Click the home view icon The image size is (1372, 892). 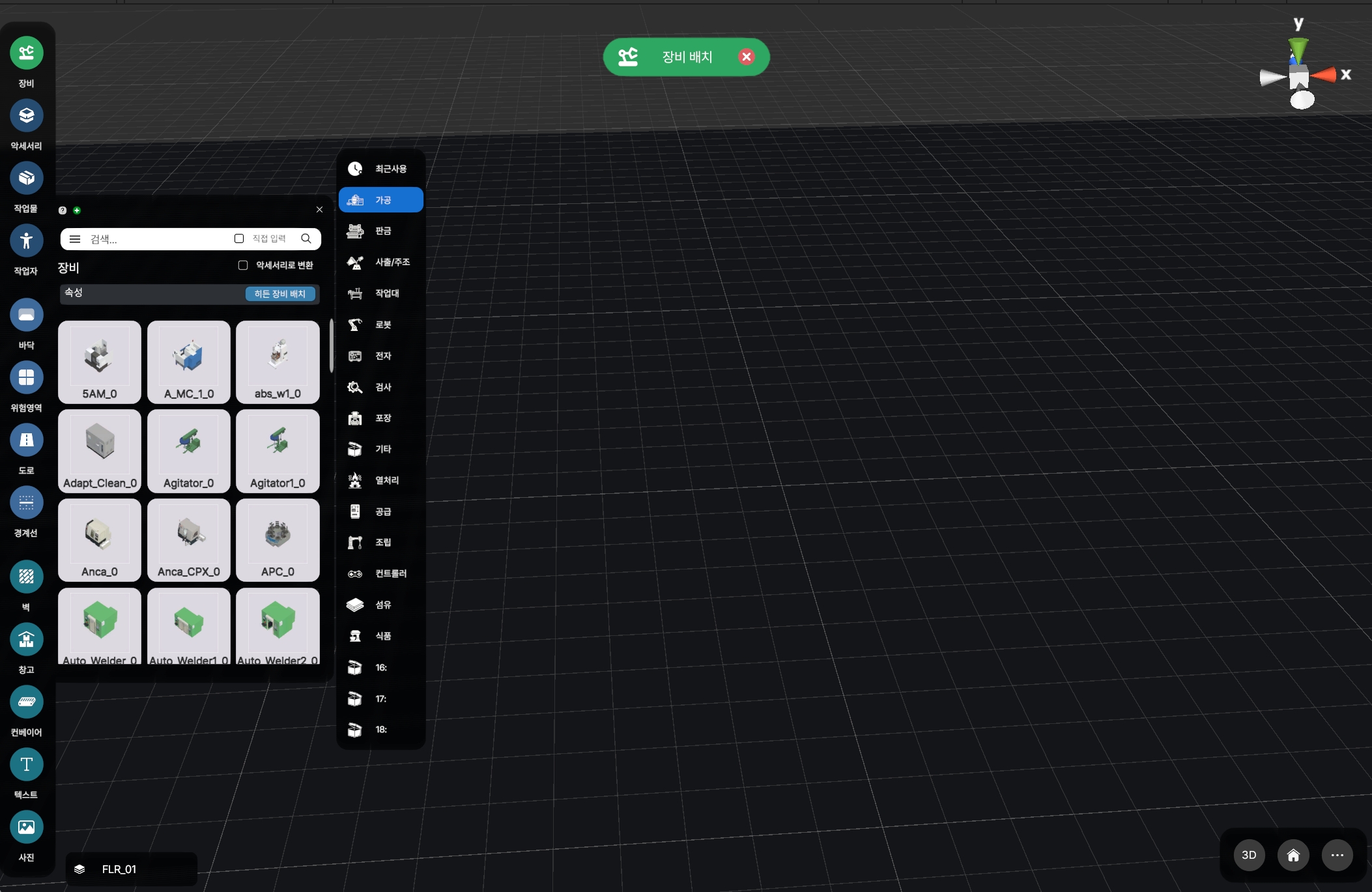coord(1293,855)
